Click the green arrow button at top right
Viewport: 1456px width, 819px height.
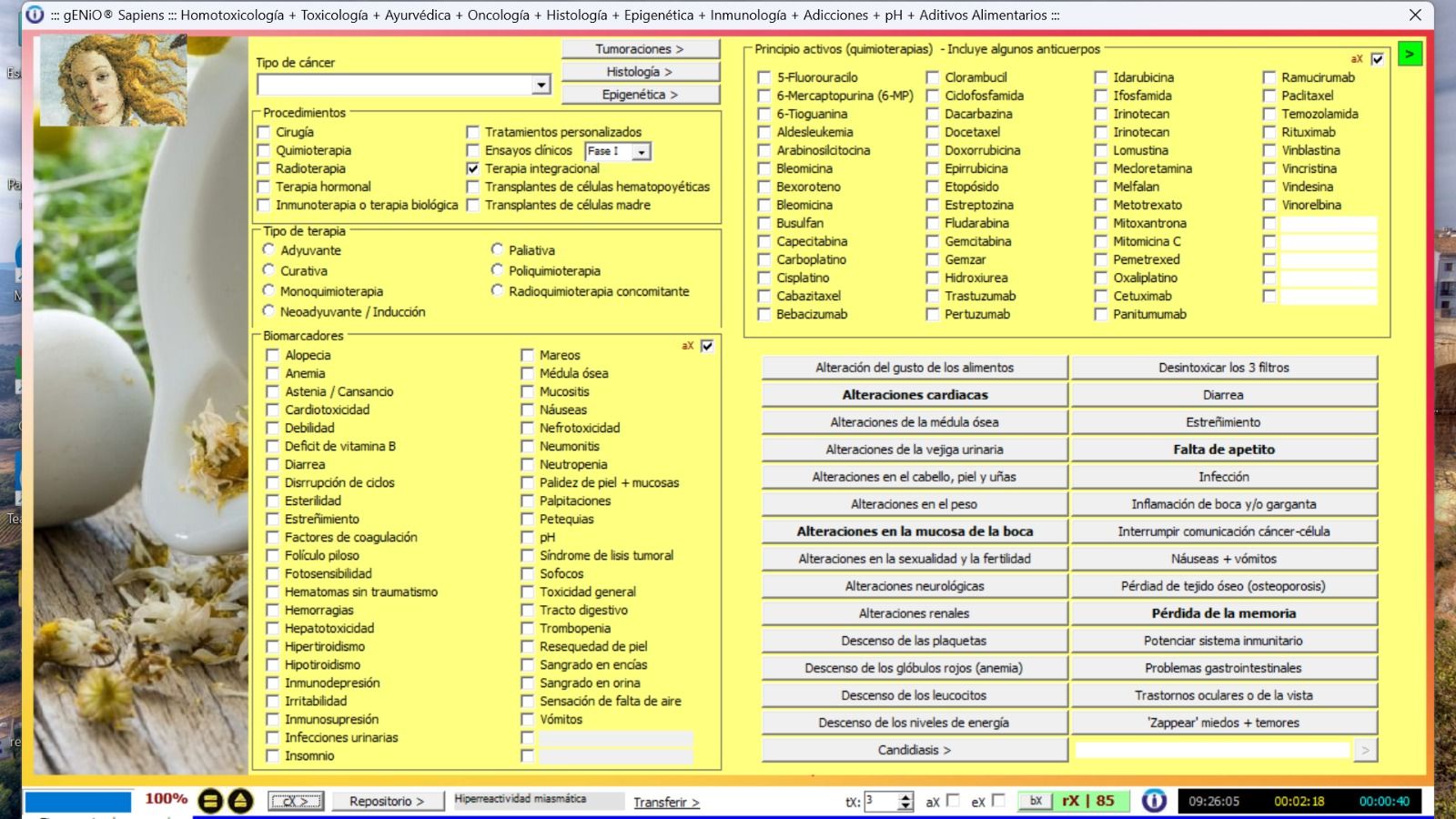1410,55
